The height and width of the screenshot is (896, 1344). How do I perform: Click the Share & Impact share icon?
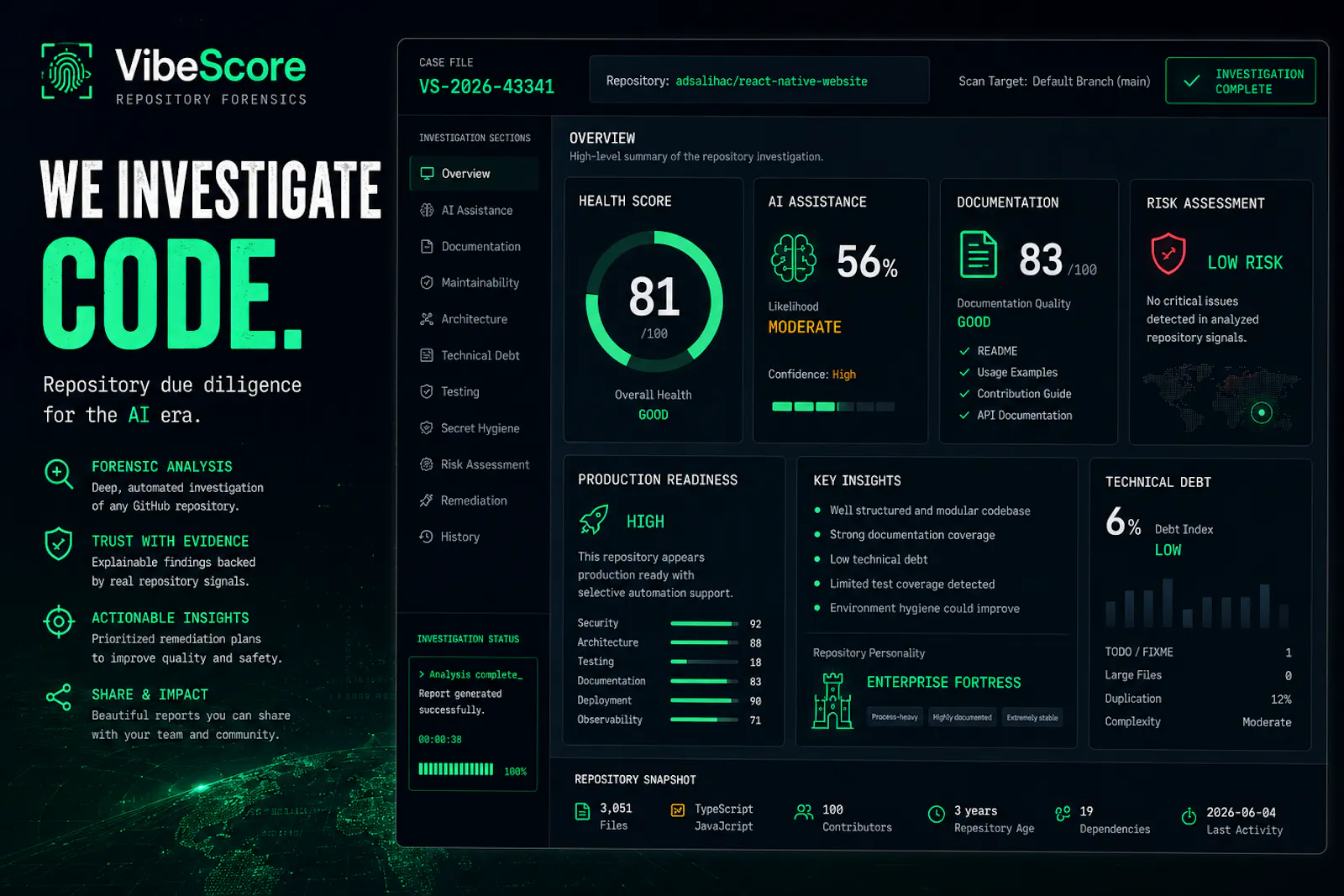point(59,697)
